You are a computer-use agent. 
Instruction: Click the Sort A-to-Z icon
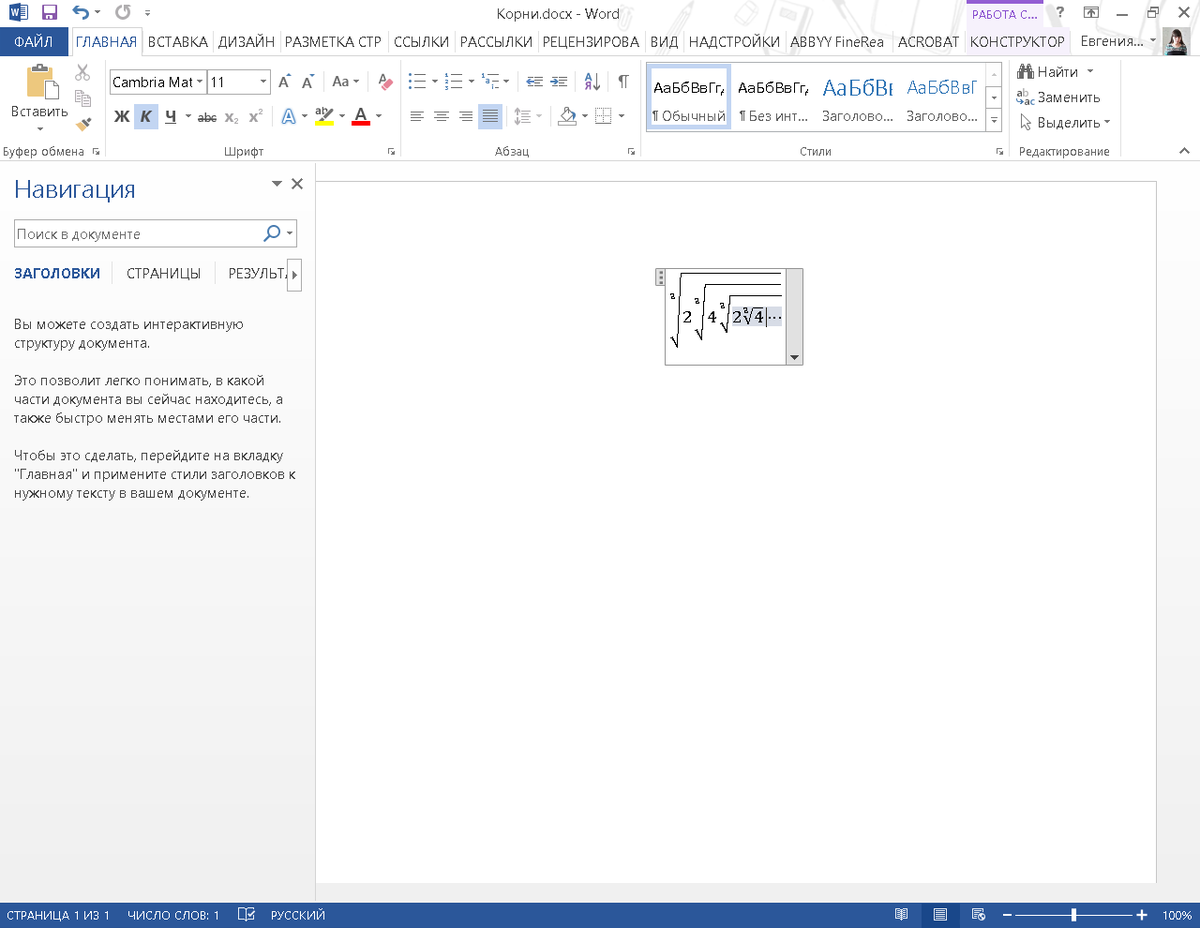click(592, 82)
